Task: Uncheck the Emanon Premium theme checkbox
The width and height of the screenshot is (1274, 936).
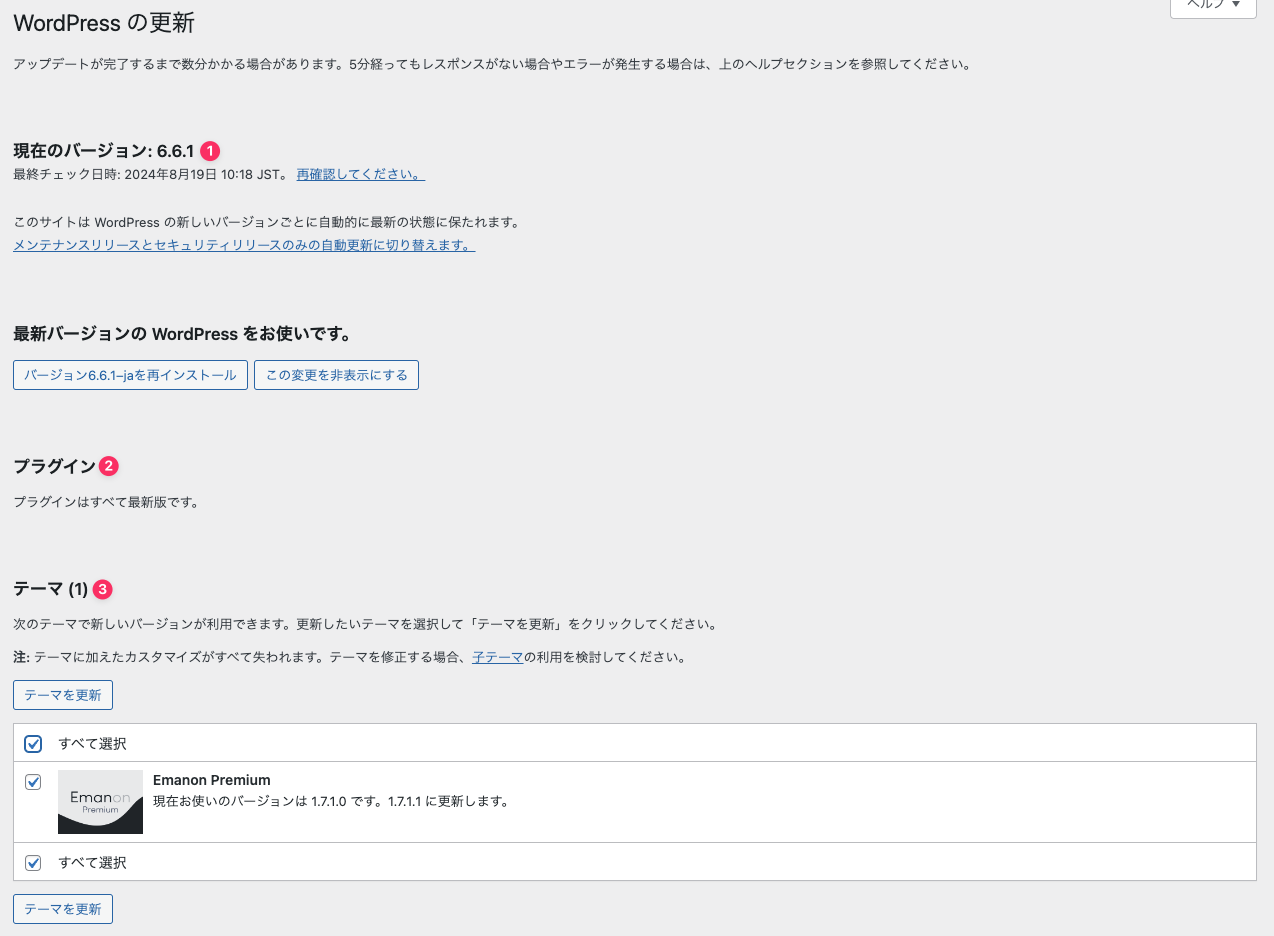Action: click(x=33, y=782)
